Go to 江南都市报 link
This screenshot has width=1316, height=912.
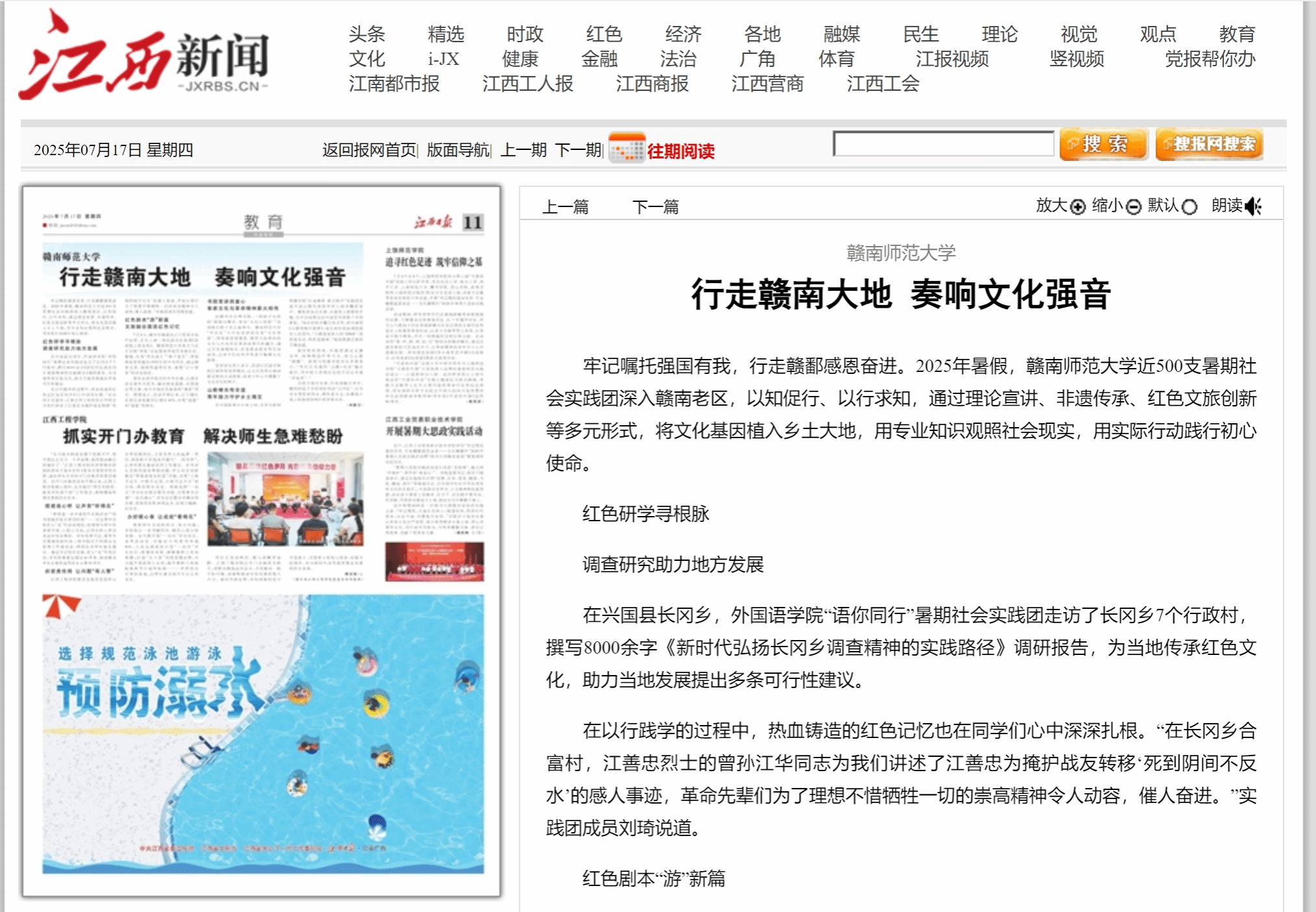[x=394, y=84]
